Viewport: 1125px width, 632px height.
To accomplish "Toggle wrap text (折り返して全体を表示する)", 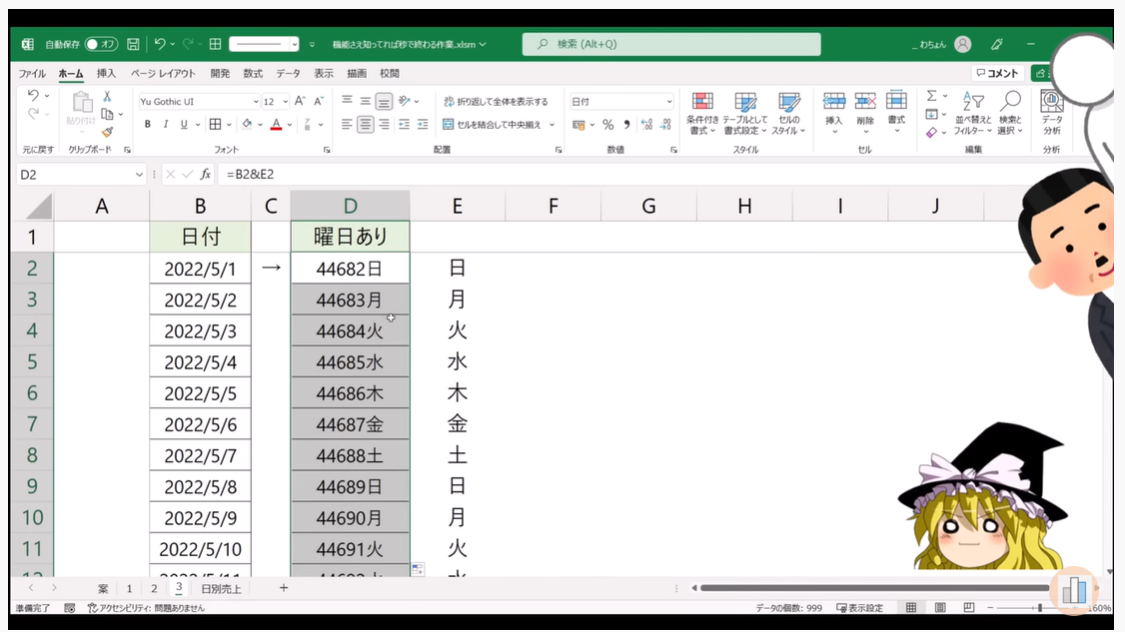I will point(495,102).
